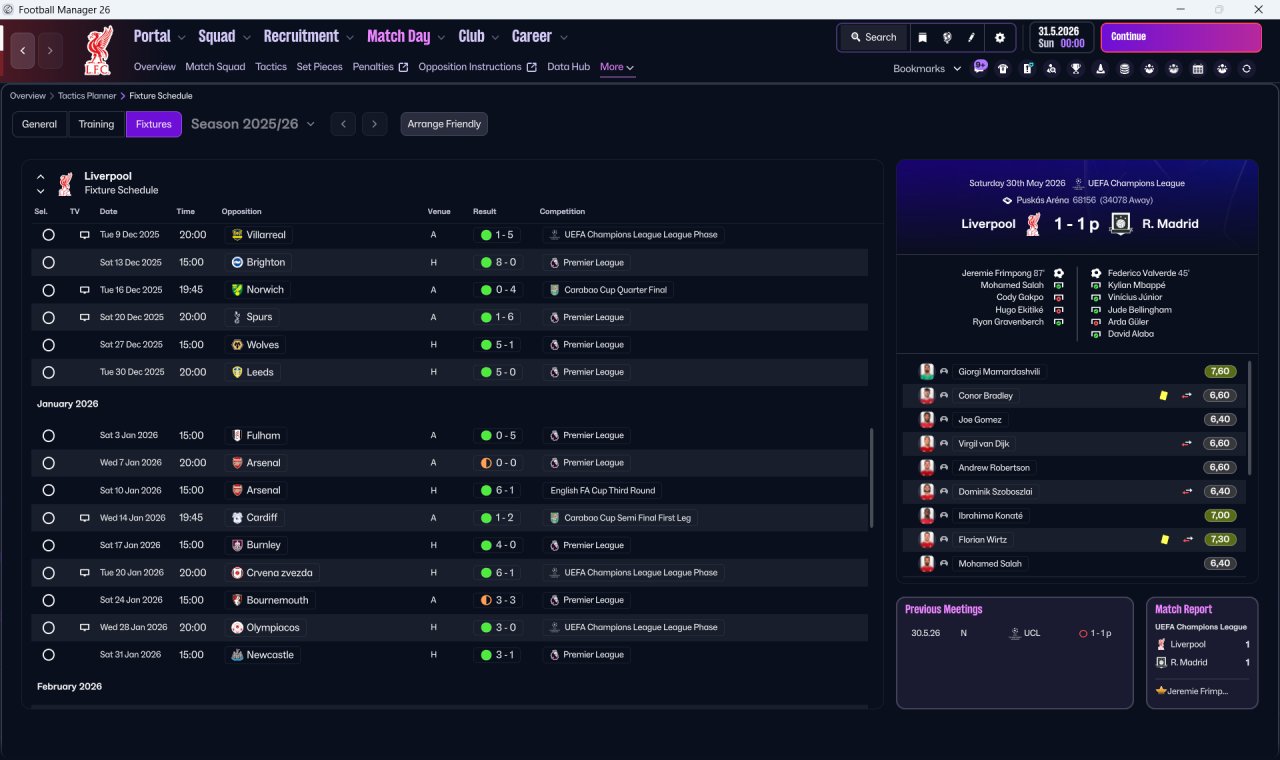The height and width of the screenshot is (760, 1280).
Task: Open the Season 2025/26 dropdown
Action: coord(253,124)
